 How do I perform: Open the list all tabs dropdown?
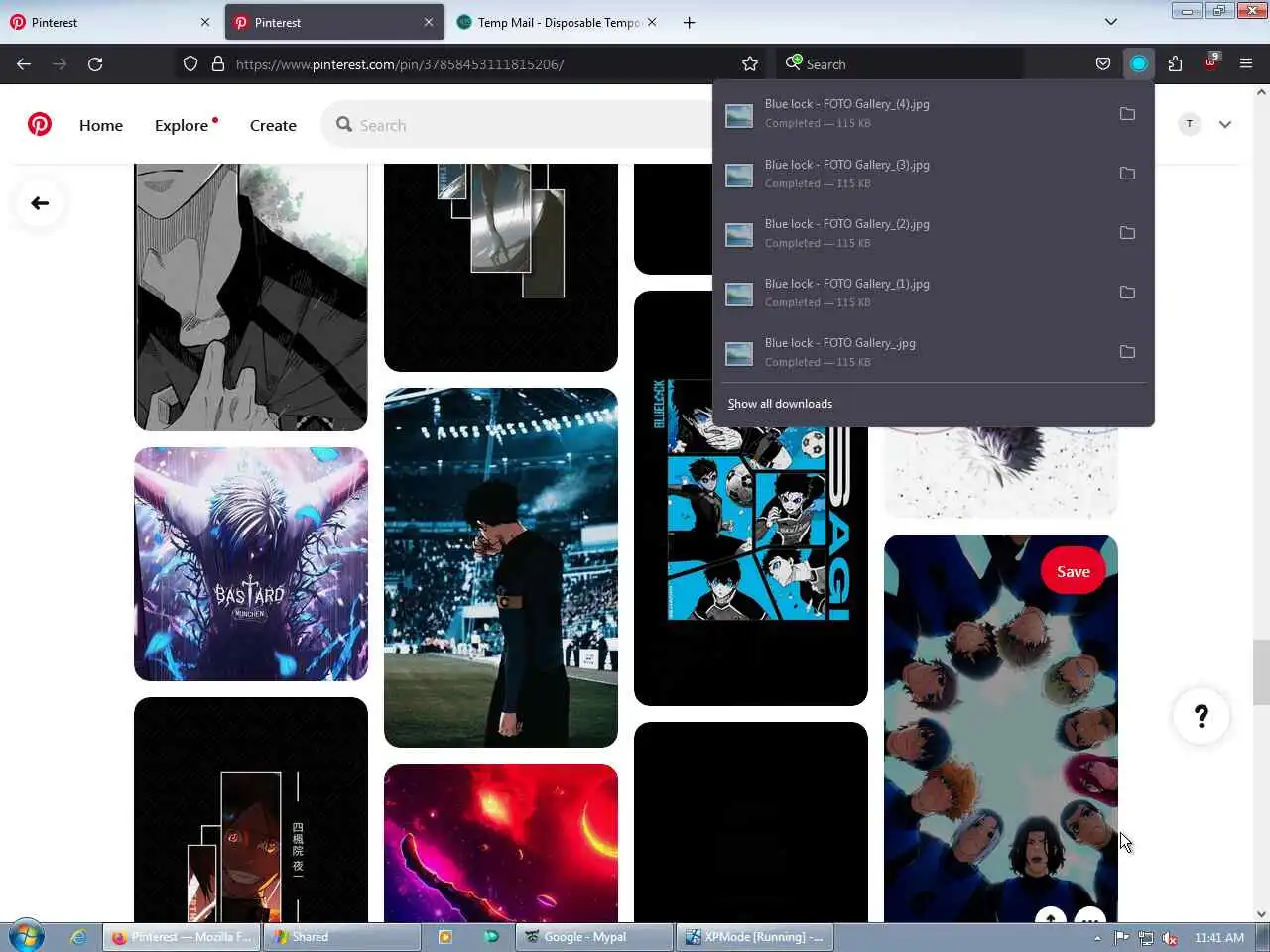point(1111,22)
